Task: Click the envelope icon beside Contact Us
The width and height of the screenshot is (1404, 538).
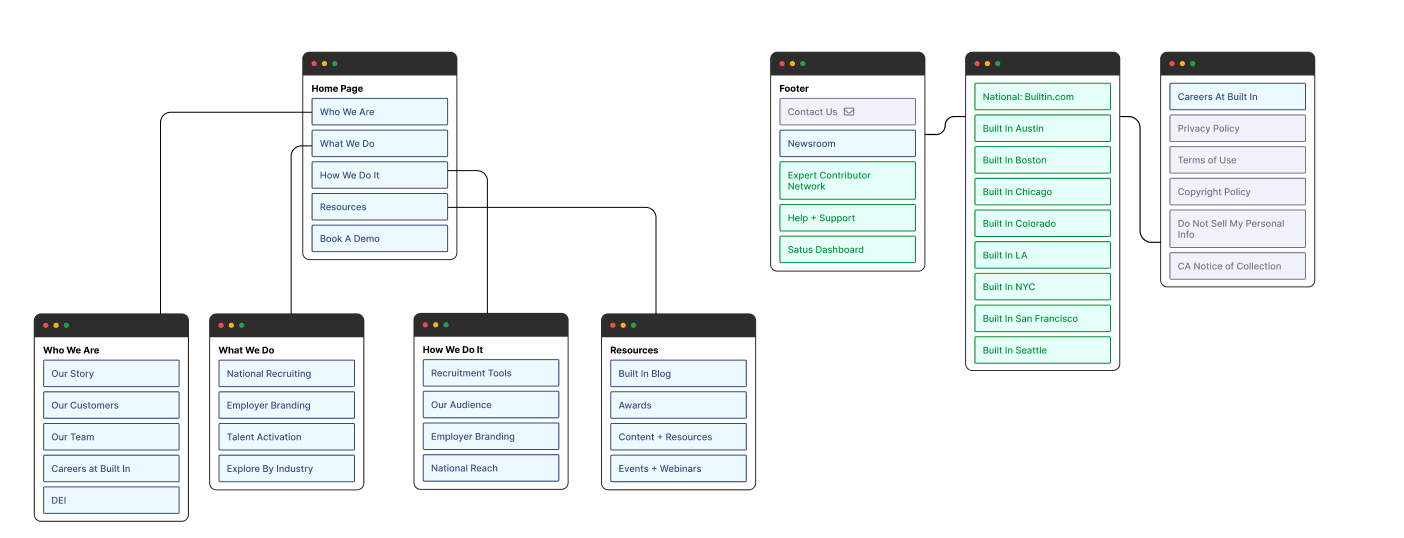Action: click(x=849, y=112)
